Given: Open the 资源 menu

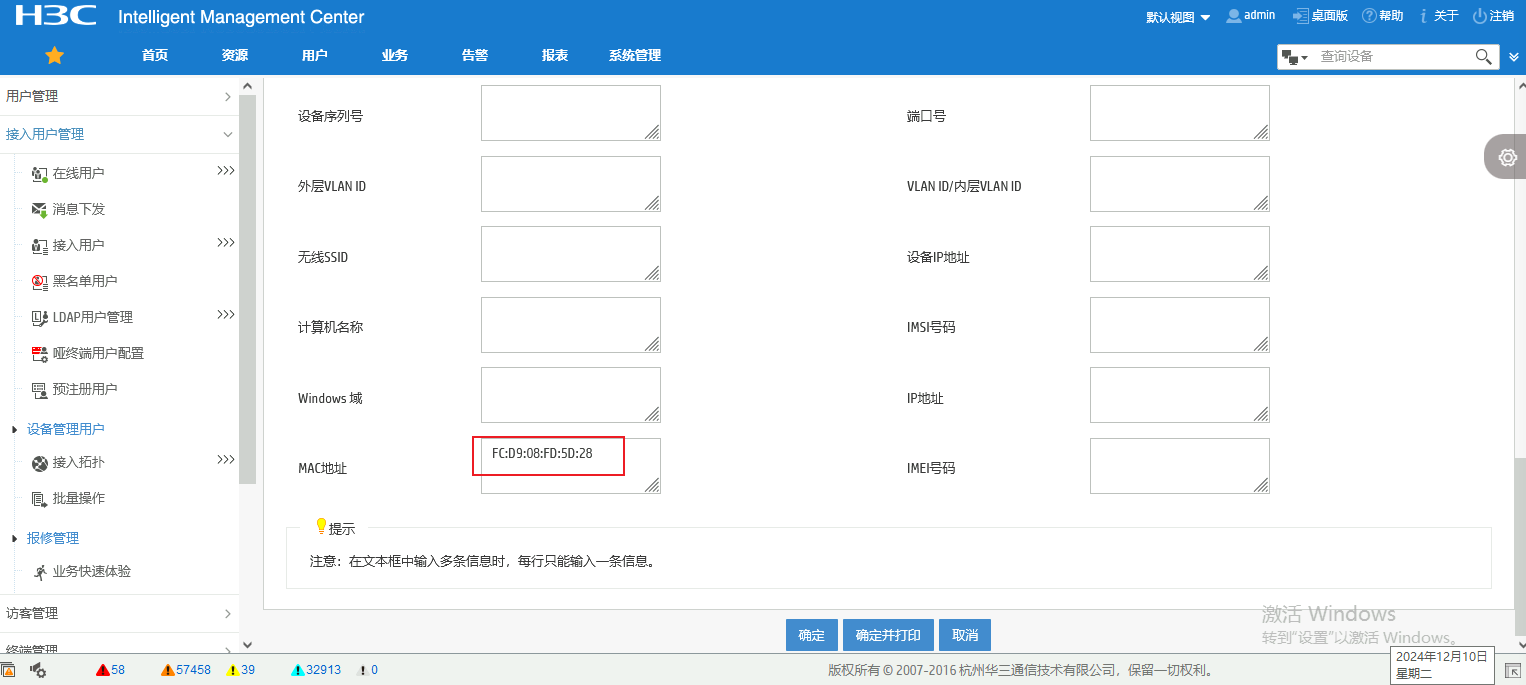Looking at the screenshot, I should click(x=235, y=55).
